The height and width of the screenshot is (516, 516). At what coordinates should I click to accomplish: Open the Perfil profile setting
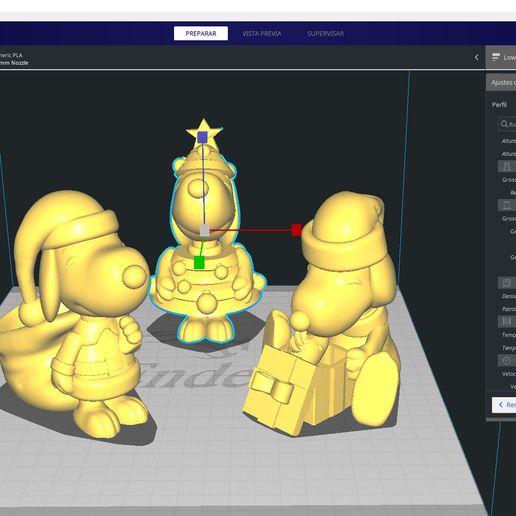click(499, 105)
